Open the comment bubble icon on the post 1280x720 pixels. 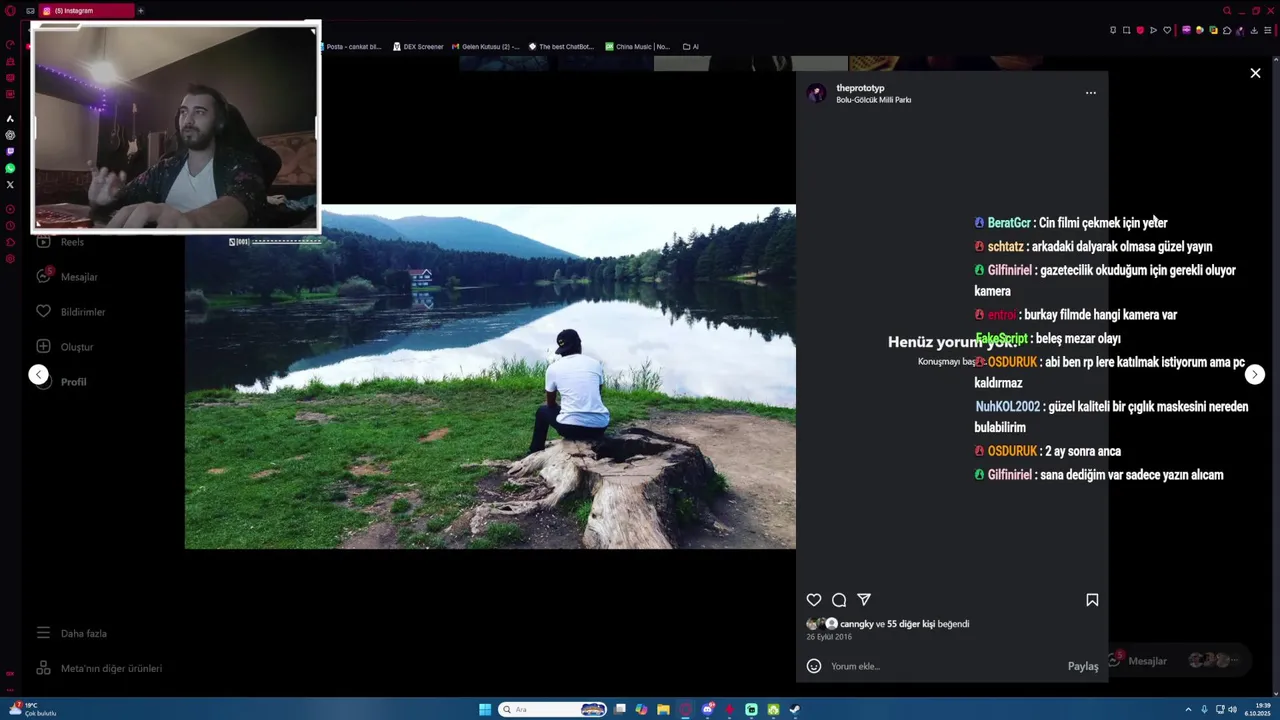click(x=839, y=600)
